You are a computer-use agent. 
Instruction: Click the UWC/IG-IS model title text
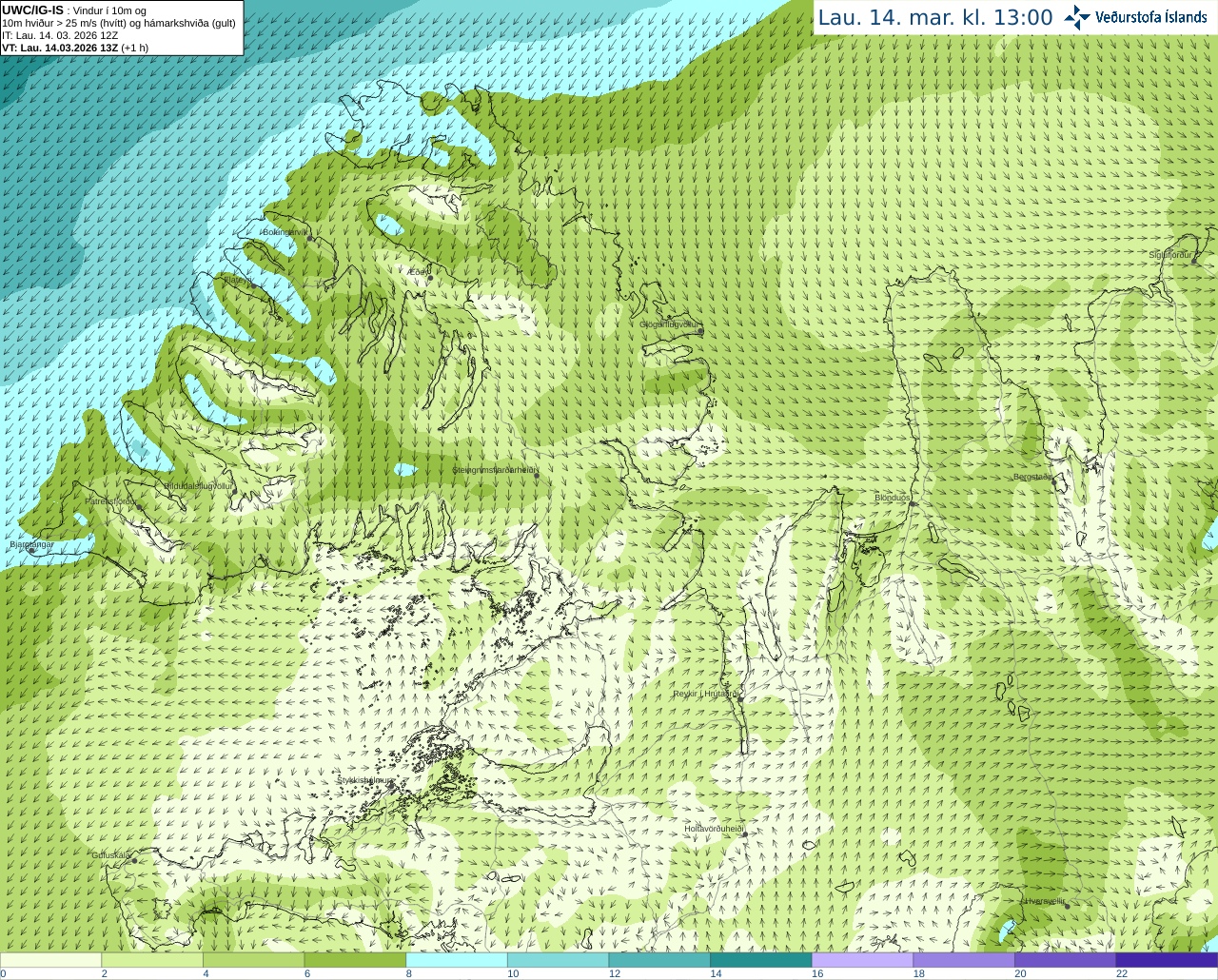(x=32, y=10)
